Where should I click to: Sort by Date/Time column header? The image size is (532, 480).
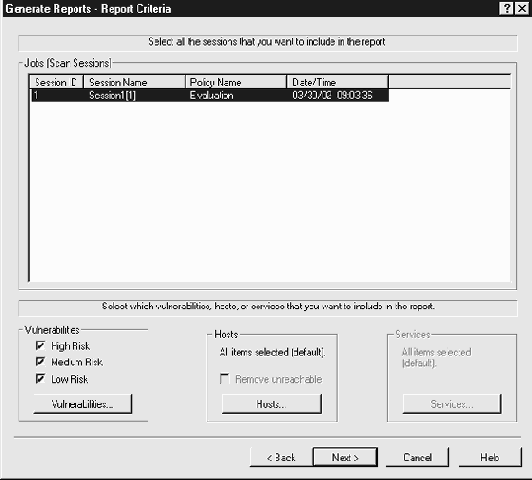pos(338,82)
